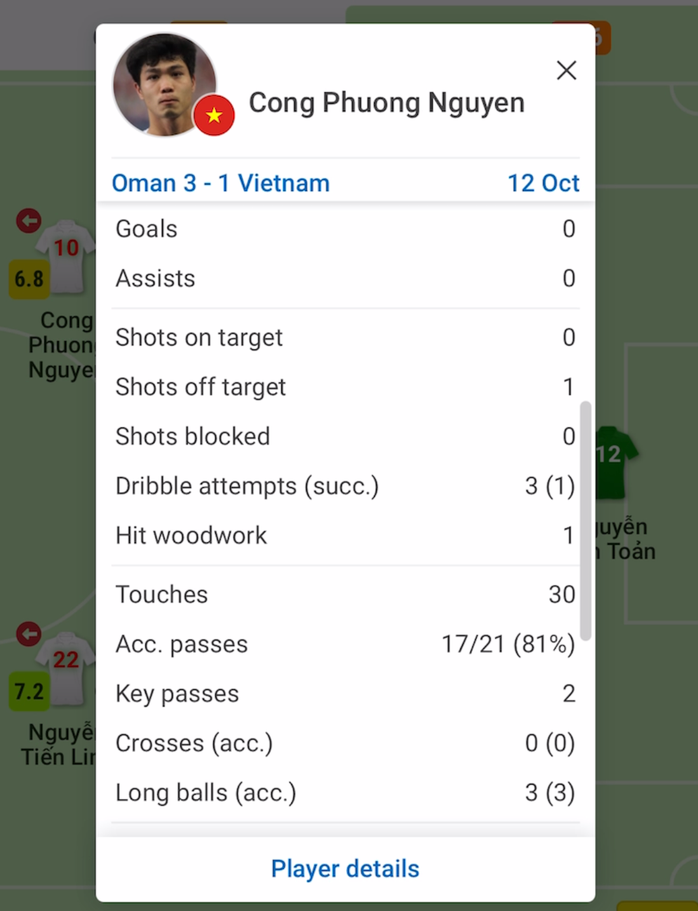Click the stats list scrollbar
698x911 pixels.
(x=585, y=520)
